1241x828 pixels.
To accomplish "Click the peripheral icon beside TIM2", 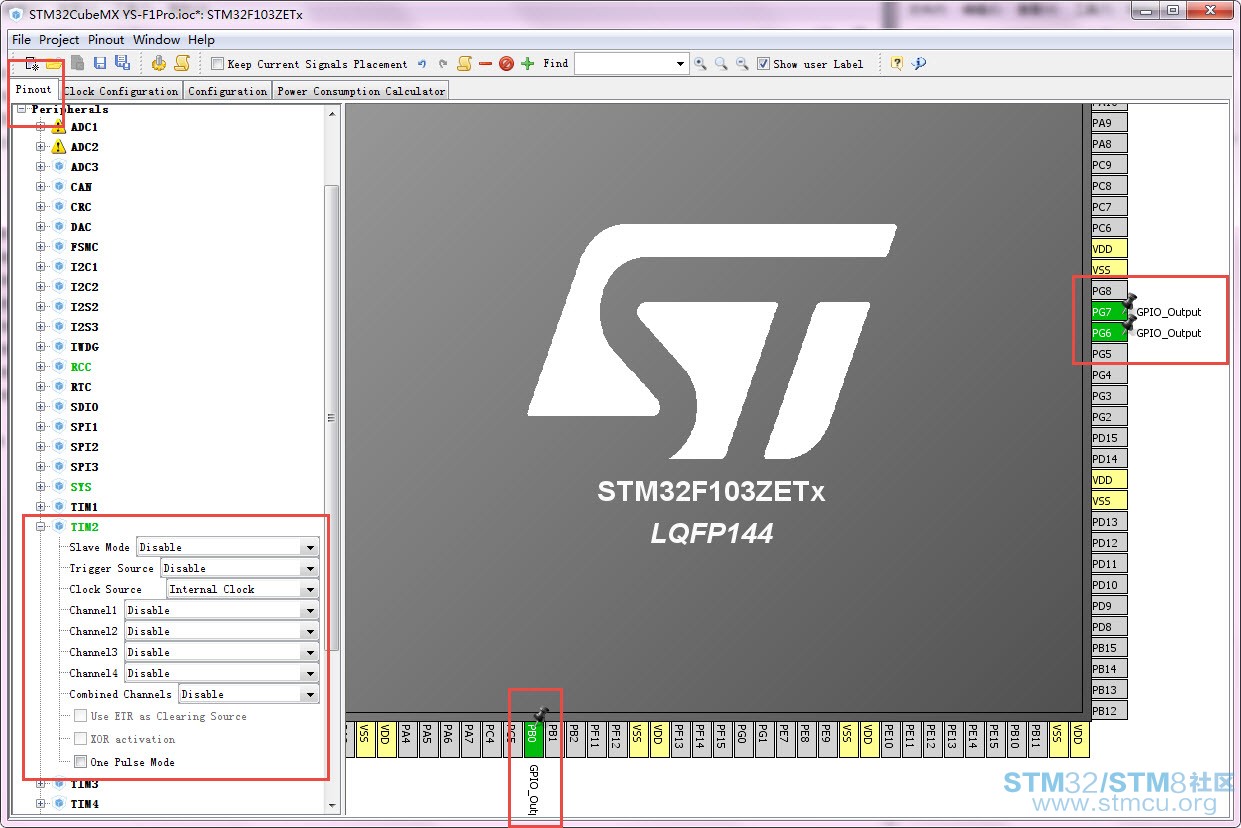I will pyautogui.click(x=59, y=527).
